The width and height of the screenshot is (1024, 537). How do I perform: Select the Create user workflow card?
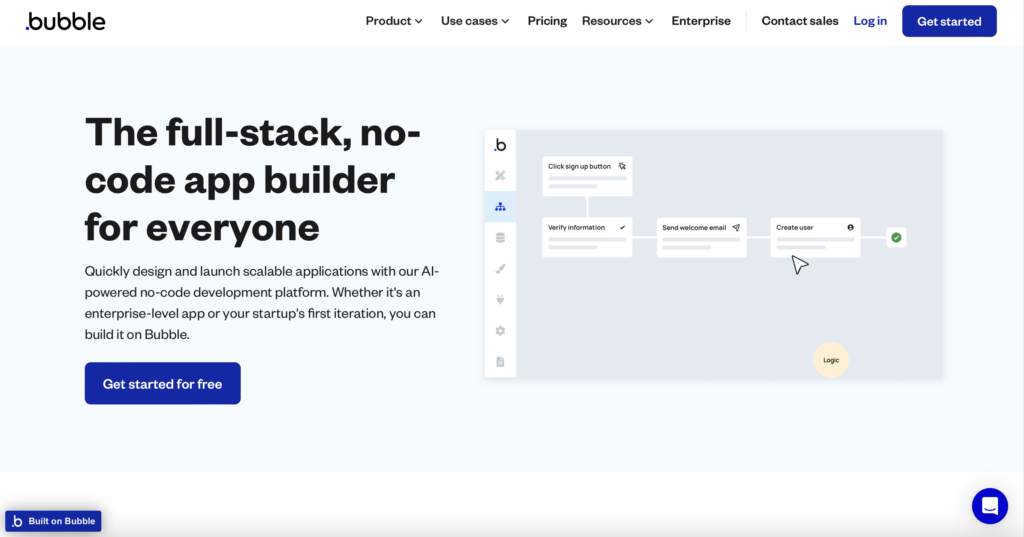click(x=815, y=237)
